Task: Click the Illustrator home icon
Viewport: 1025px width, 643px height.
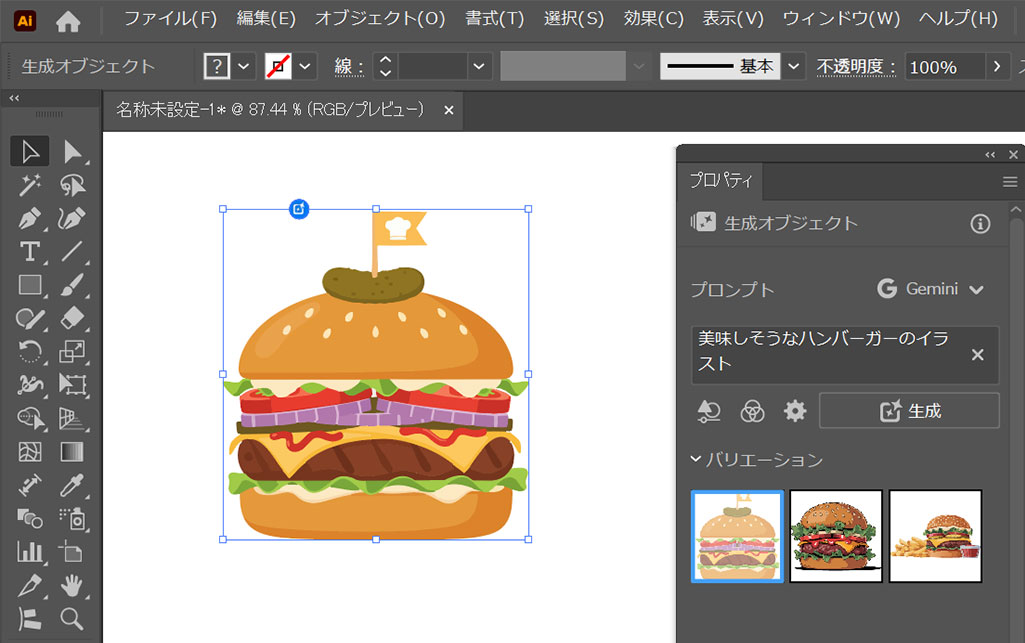Action: (68, 19)
